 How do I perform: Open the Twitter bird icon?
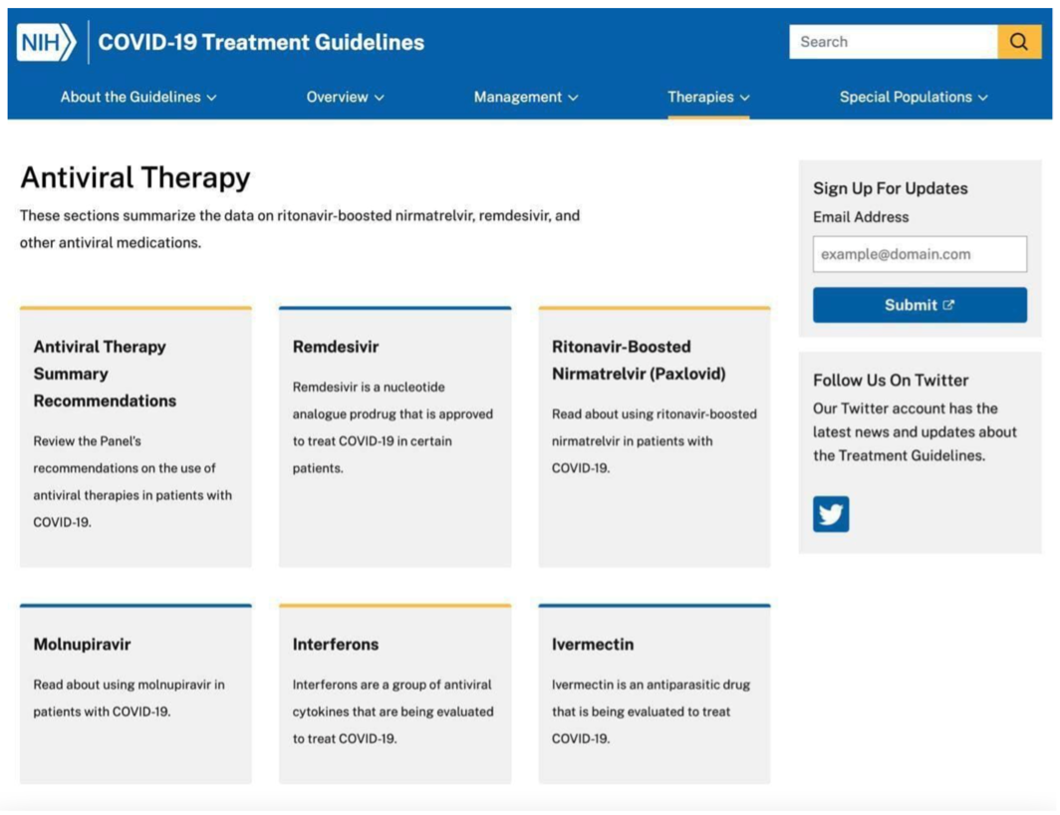pyautogui.click(x=830, y=514)
